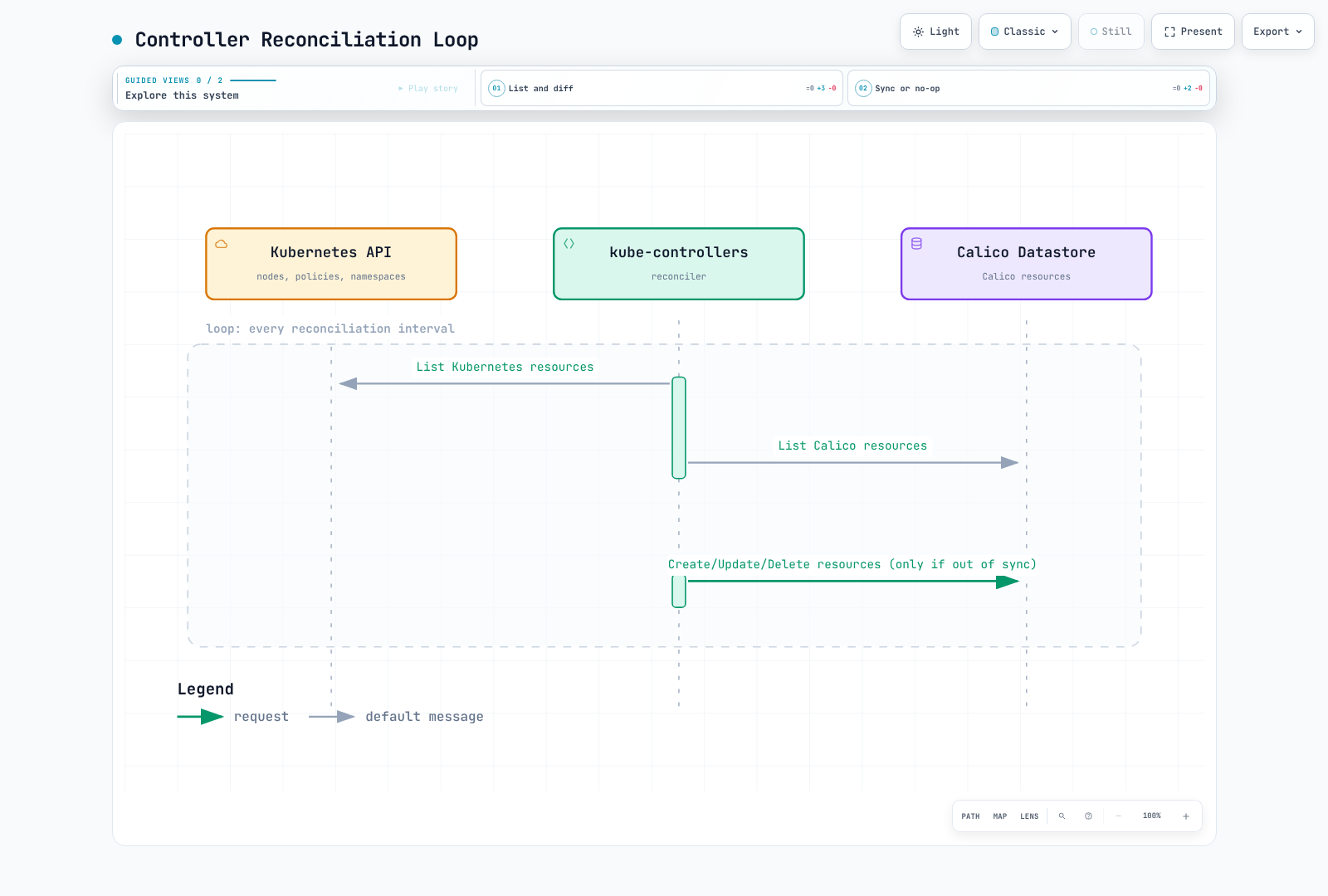Viewport: 1328px width, 896px height.
Task: Click the kube-controllers node title
Action: (679, 252)
